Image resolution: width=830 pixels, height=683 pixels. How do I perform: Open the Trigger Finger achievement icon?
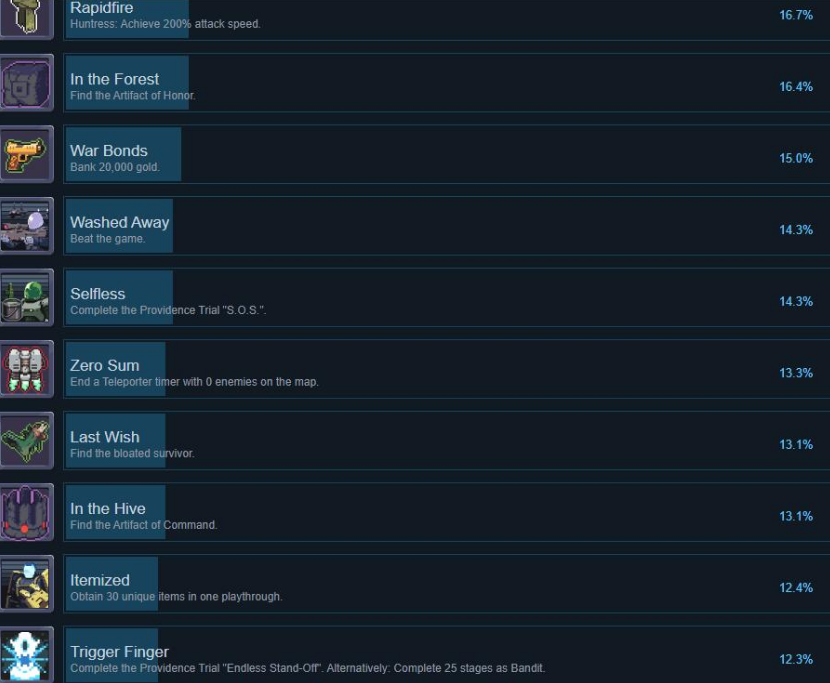[x=26, y=655]
